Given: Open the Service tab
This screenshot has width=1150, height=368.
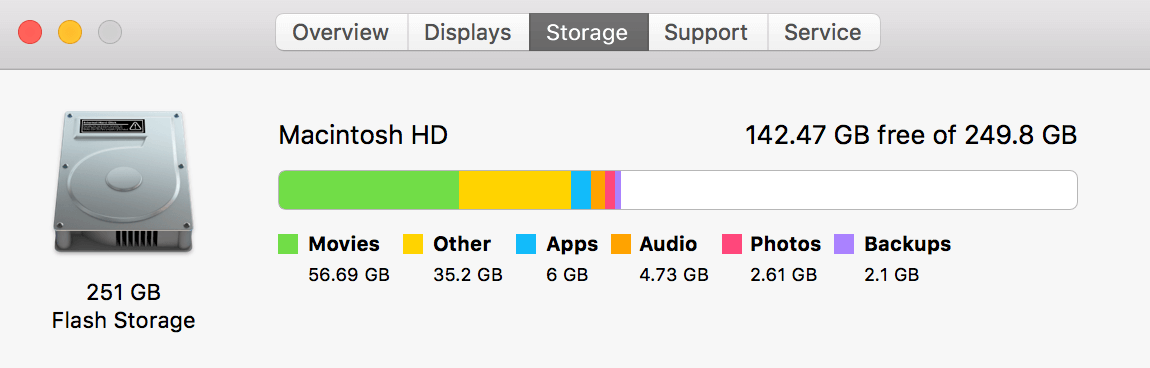Looking at the screenshot, I should point(824,32).
